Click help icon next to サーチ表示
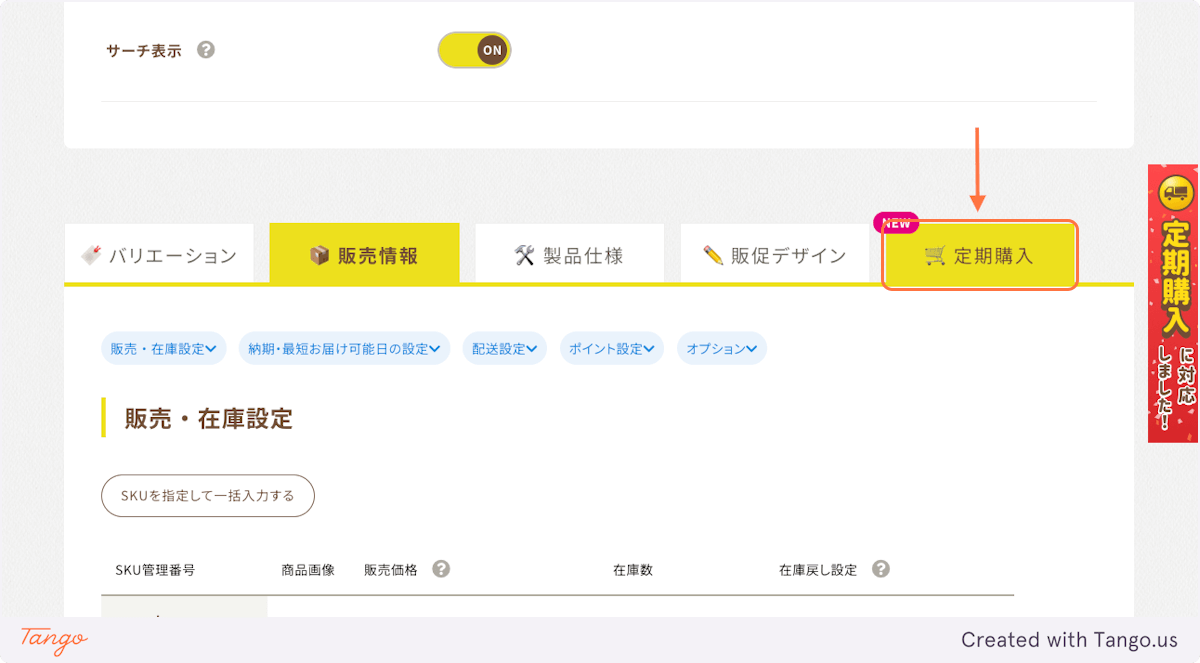 click(x=206, y=49)
